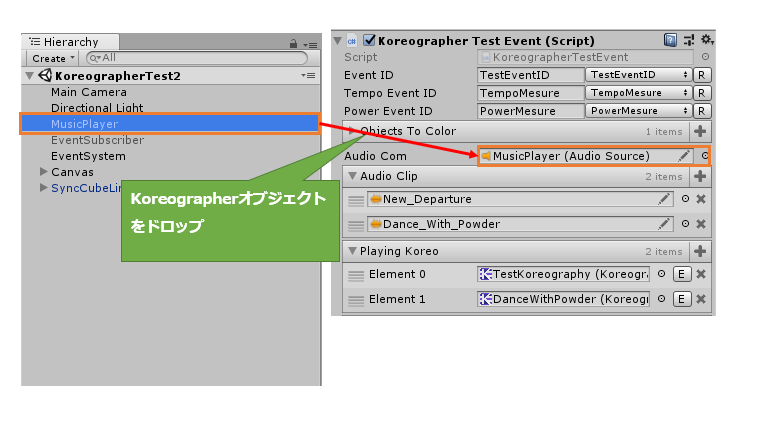This screenshot has height=438, width=761.
Task: Open object picker for Element 0
Action: tap(661, 274)
